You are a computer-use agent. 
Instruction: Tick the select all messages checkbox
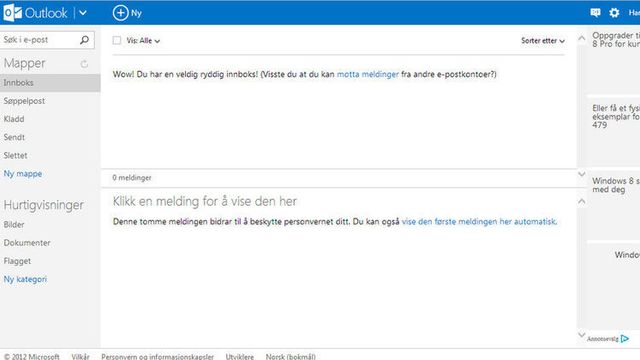[117, 40]
